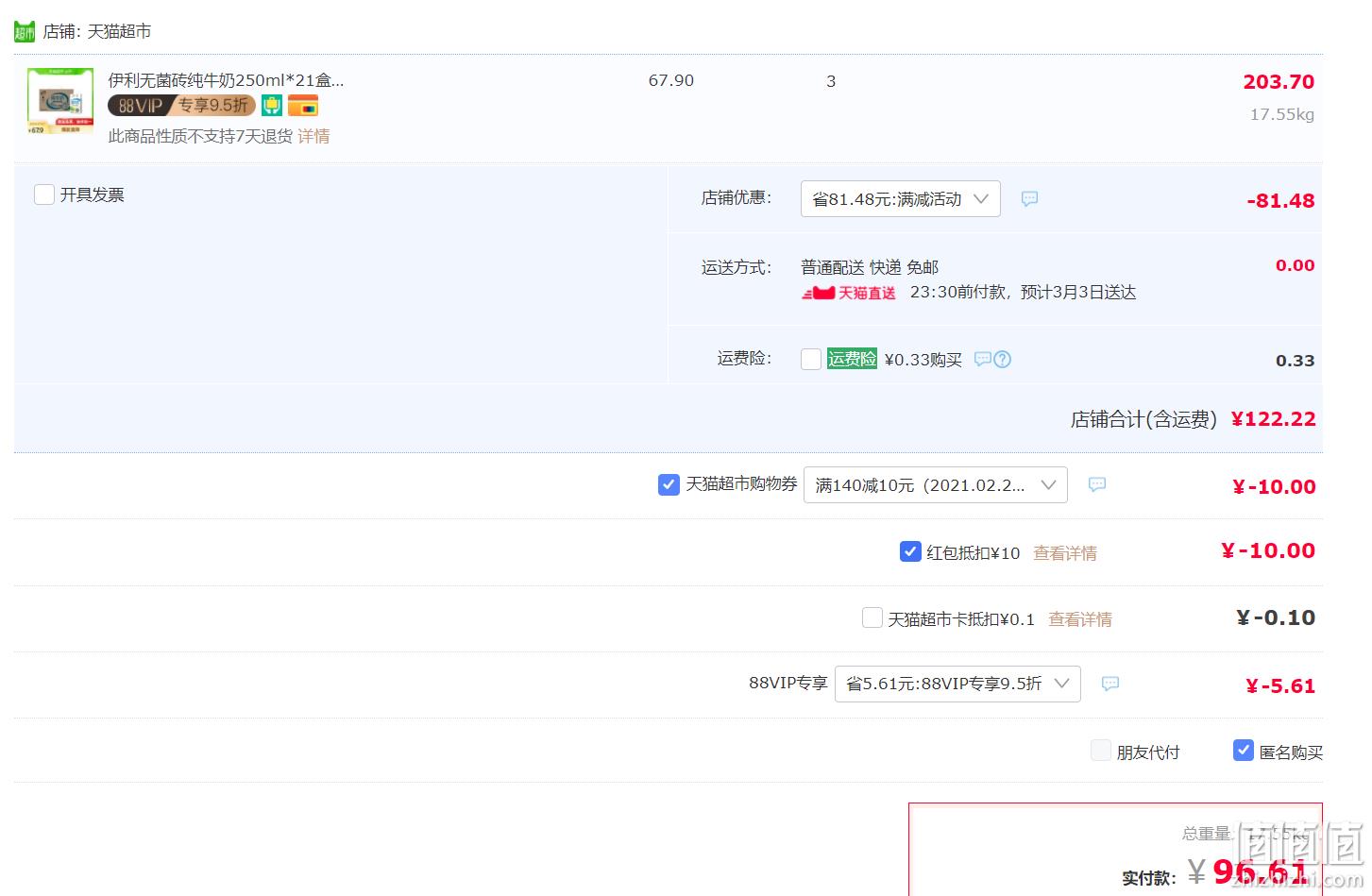This screenshot has height=896, width=1372.
Task: Click the question mark help icon for 运费险
Action: (x=1003, y=359)
